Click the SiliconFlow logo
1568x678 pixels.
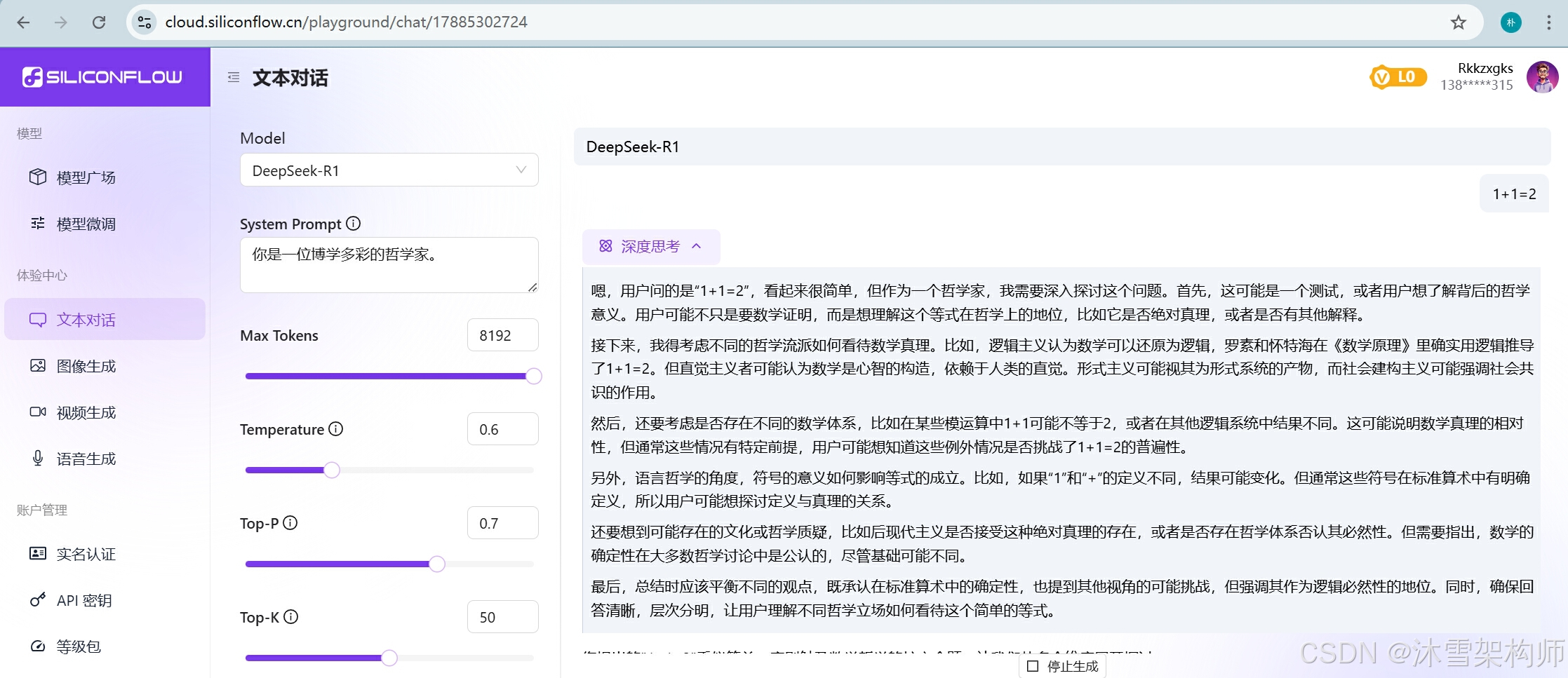[102, 77]
